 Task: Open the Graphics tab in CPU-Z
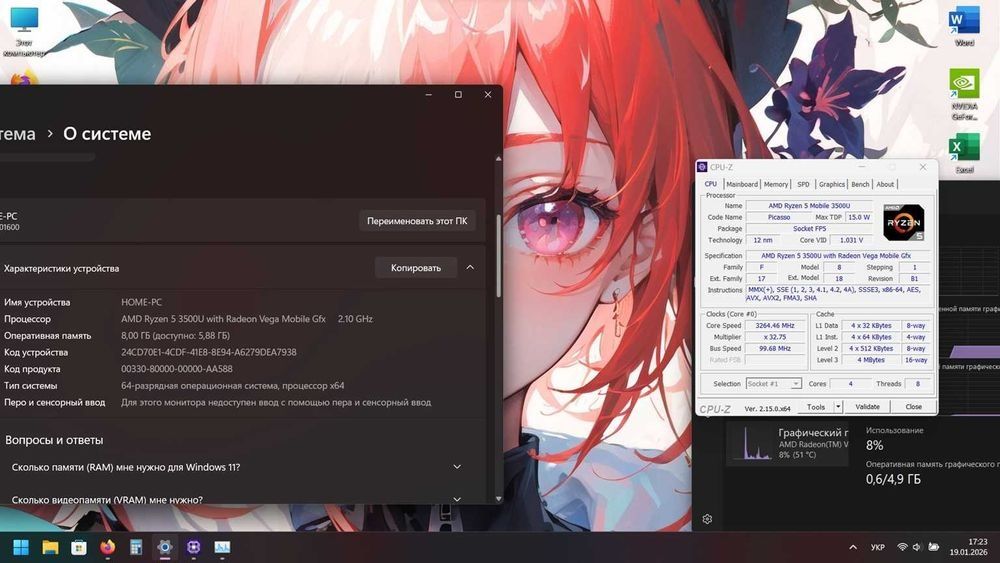pyautogui.click(x=832, y=184)
